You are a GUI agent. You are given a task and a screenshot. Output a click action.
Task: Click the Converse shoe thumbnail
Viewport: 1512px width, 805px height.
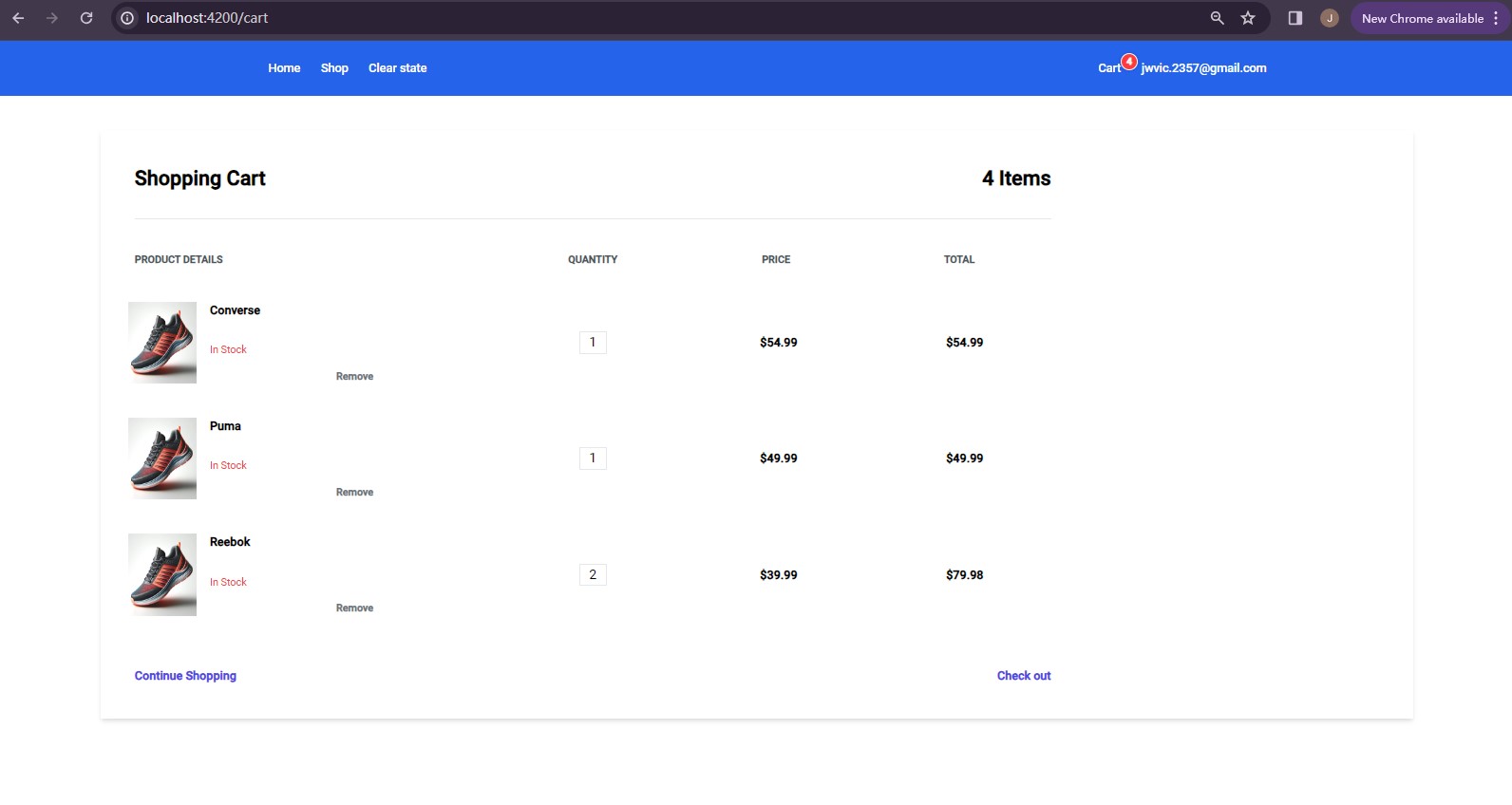coord(162,343)
